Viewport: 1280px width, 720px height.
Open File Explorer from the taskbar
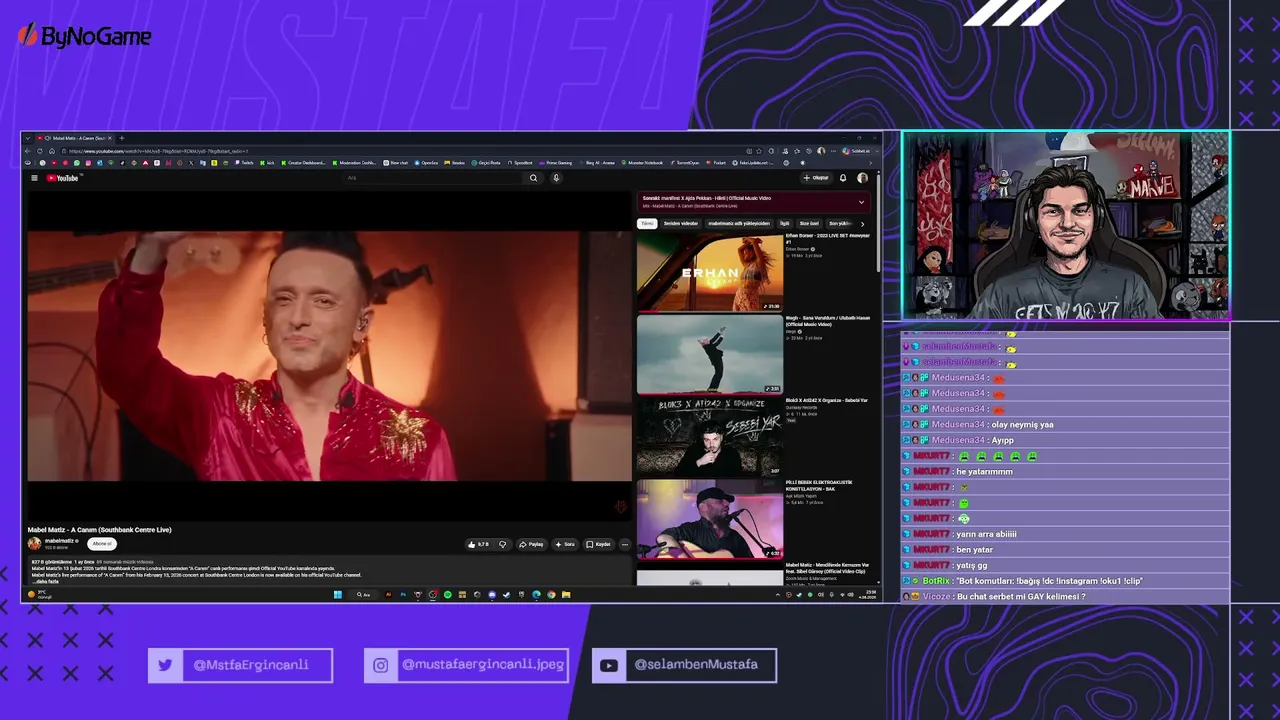point(566,594)
